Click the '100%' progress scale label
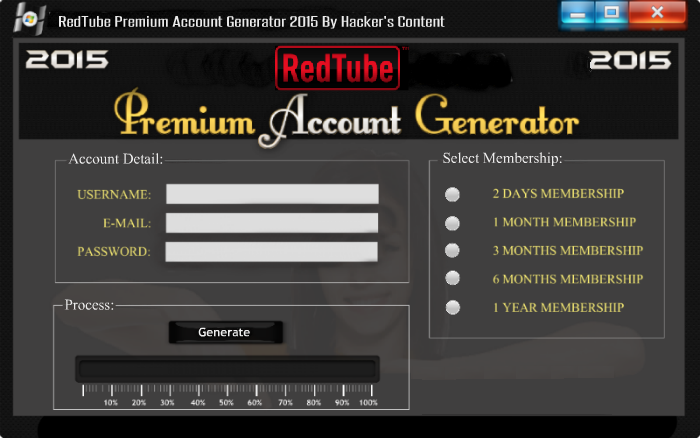The image size is (700, 438). pos(368,402)
